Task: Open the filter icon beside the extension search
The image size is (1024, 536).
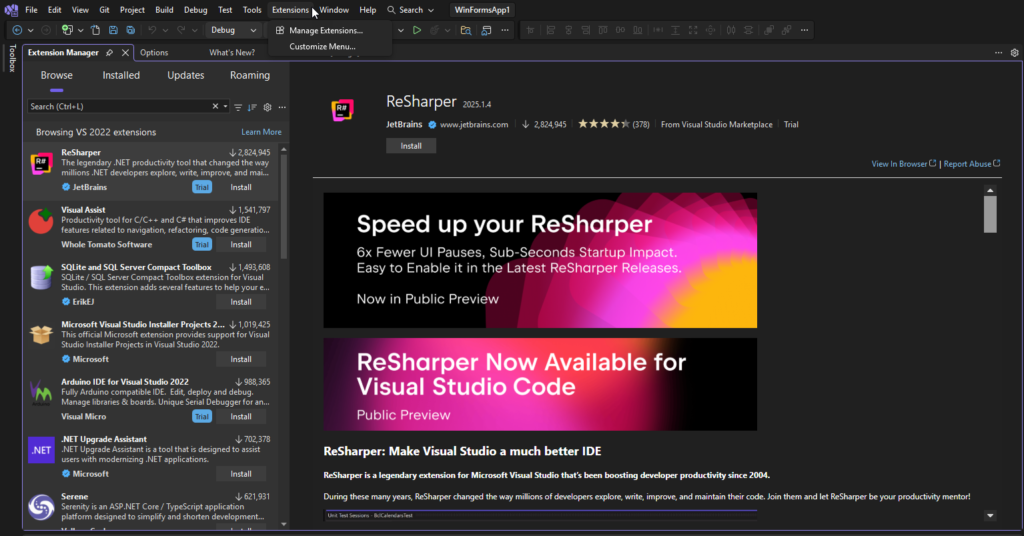Action: (x=238, y=107)
